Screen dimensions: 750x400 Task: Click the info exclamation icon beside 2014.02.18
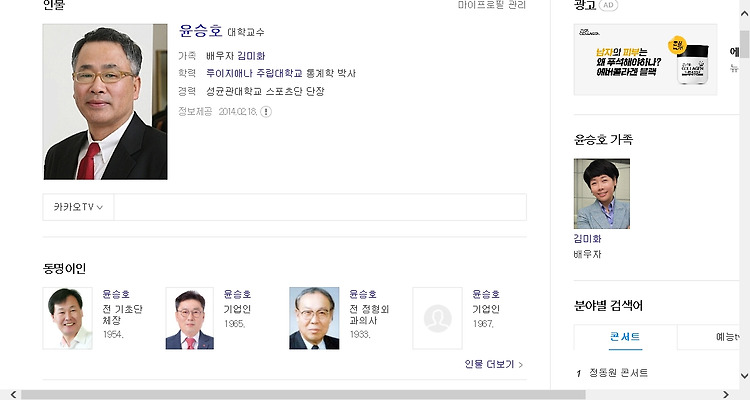pyautogui.click(x=266, y=112)
